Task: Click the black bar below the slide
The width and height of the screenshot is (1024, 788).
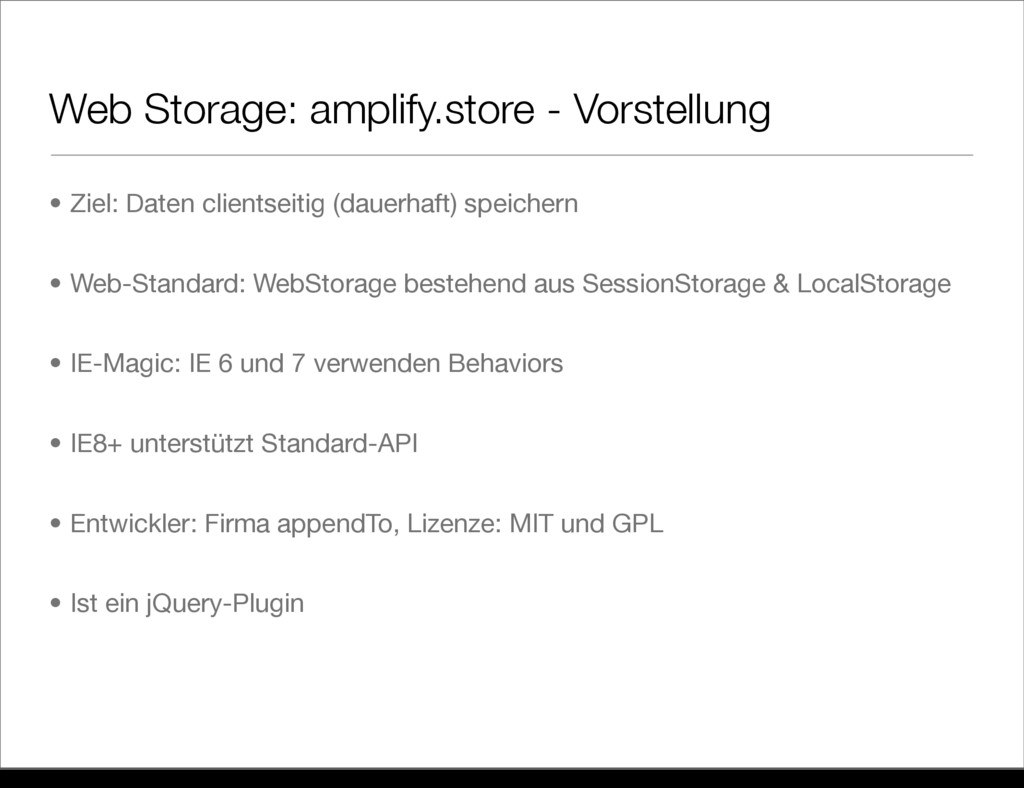Action: [x=512, y=778]
